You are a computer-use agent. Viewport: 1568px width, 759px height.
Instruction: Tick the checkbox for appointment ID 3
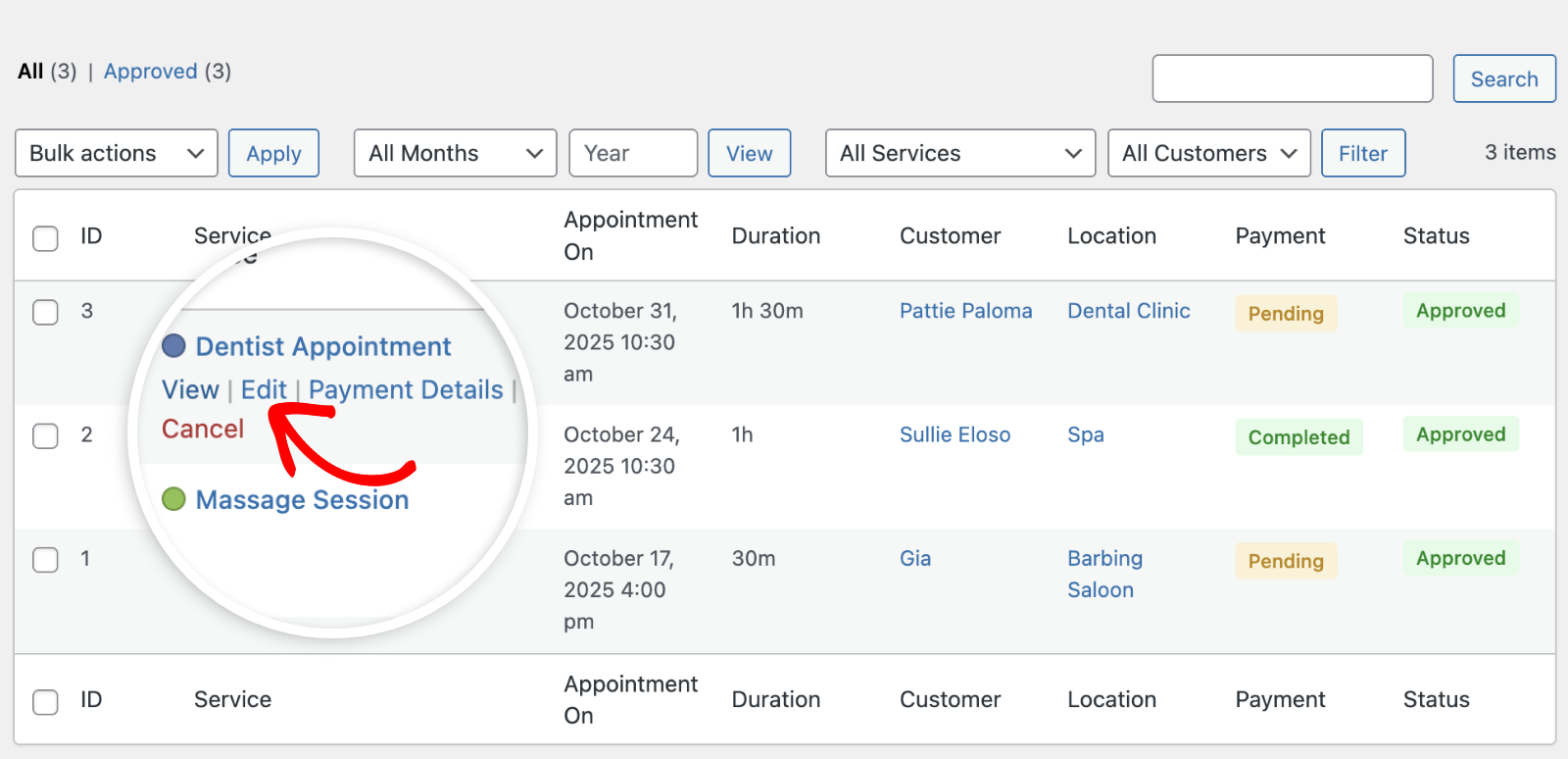pyautogui.click(x=45, y=313)
